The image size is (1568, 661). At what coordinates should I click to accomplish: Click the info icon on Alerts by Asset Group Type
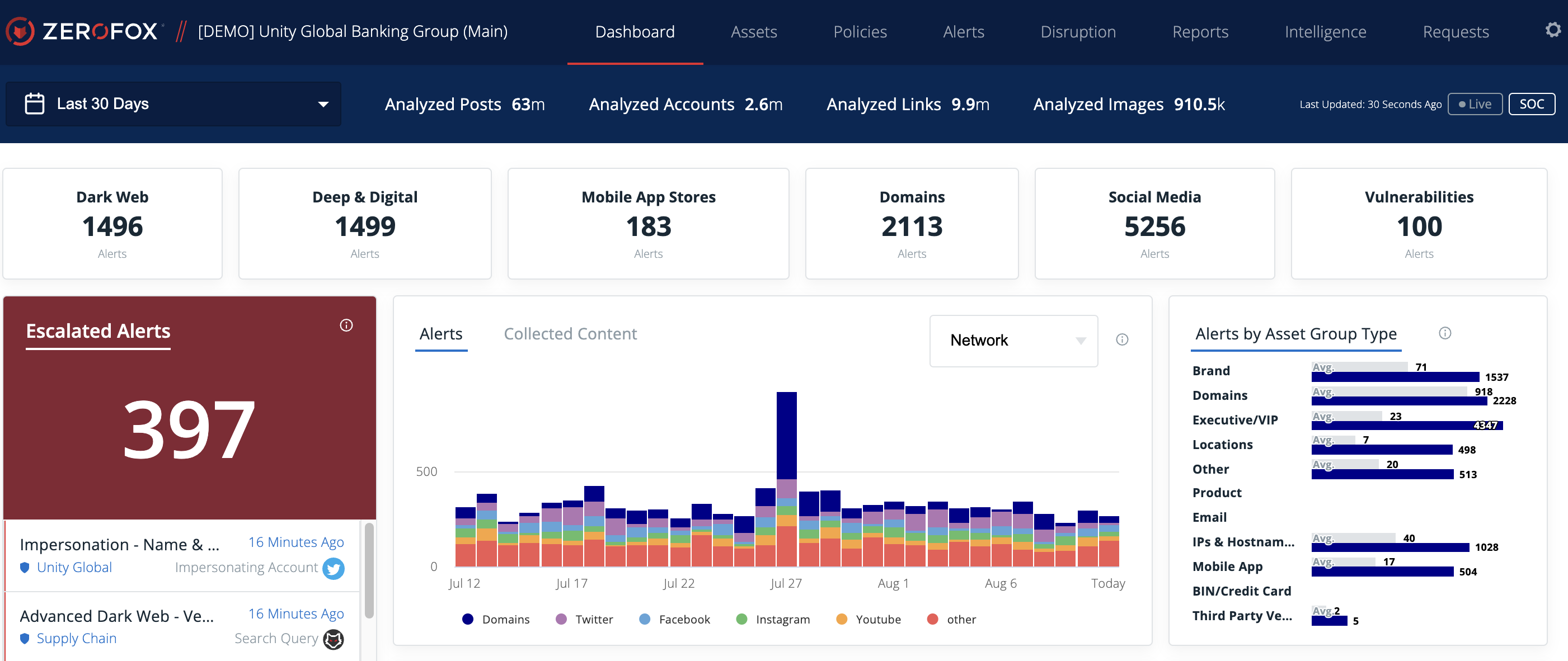pyautogui.click(x=1445, y=333)
